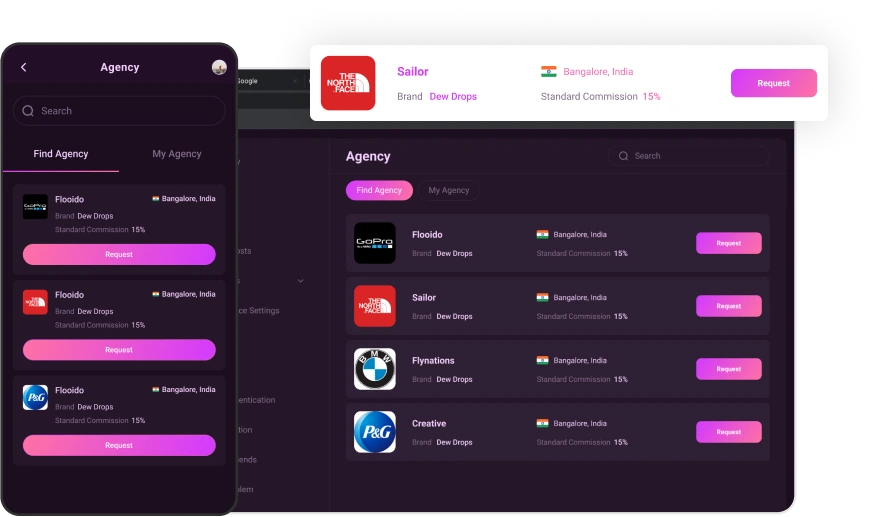Open Sailor title in popup card

(x=413, y=71)
